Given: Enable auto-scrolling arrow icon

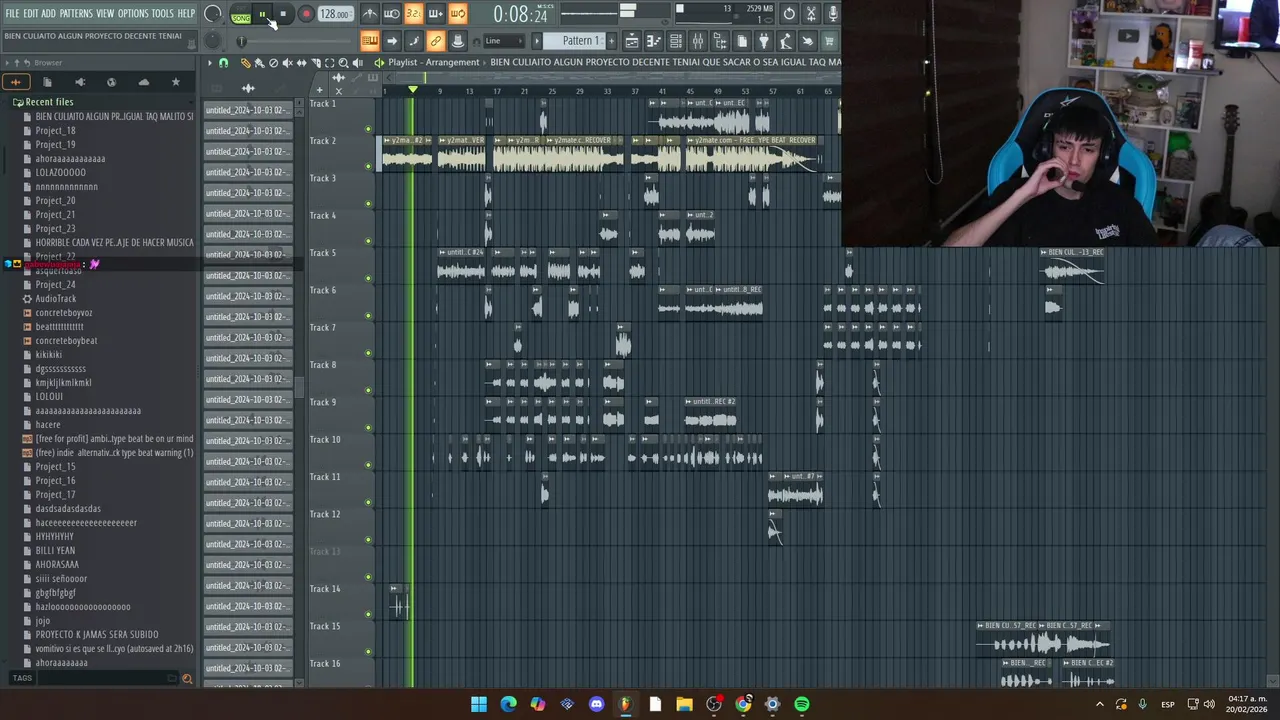Looking at the screenshot, I should [x=391, y=41].
